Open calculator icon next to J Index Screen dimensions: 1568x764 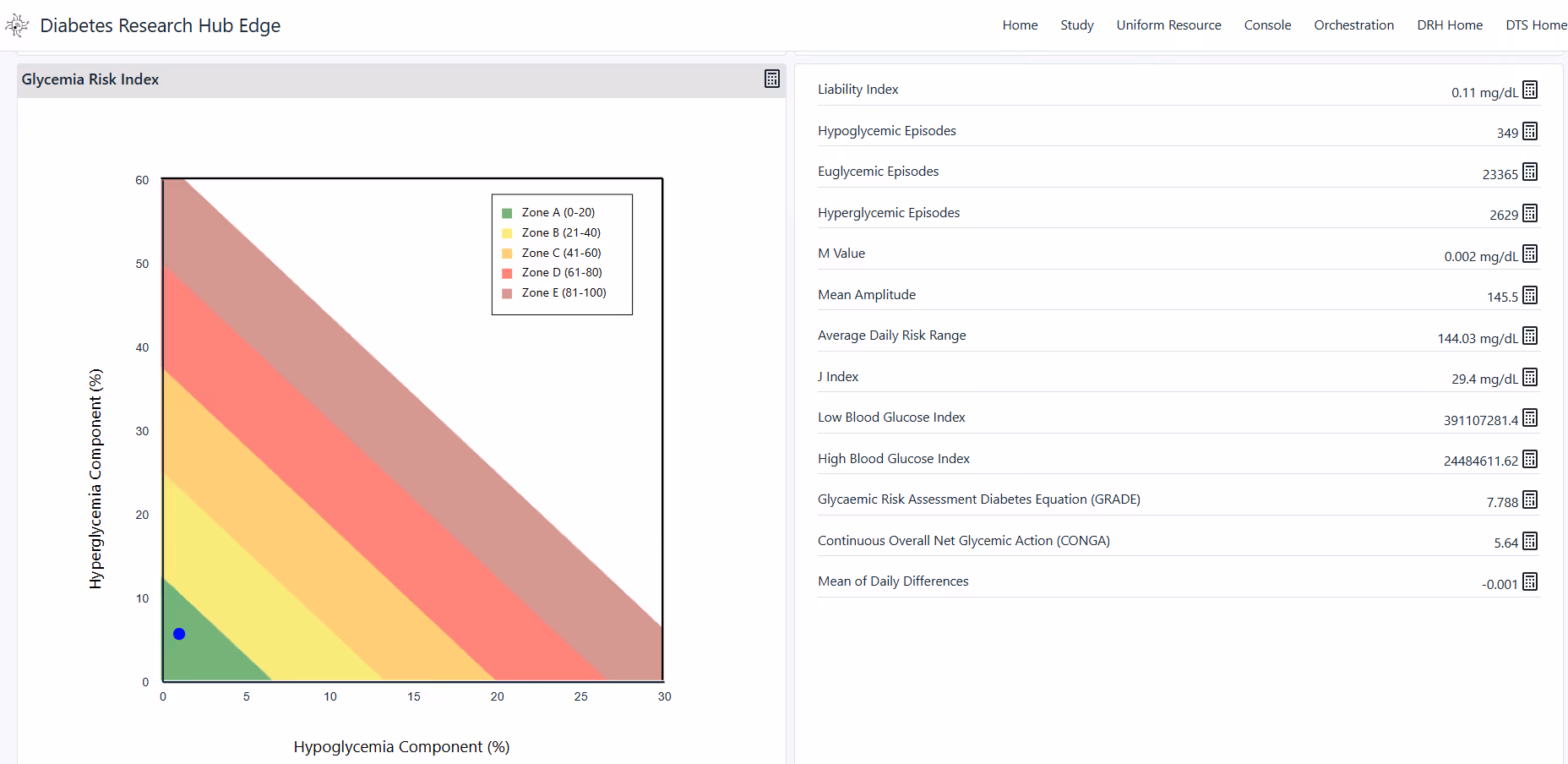1530,377
